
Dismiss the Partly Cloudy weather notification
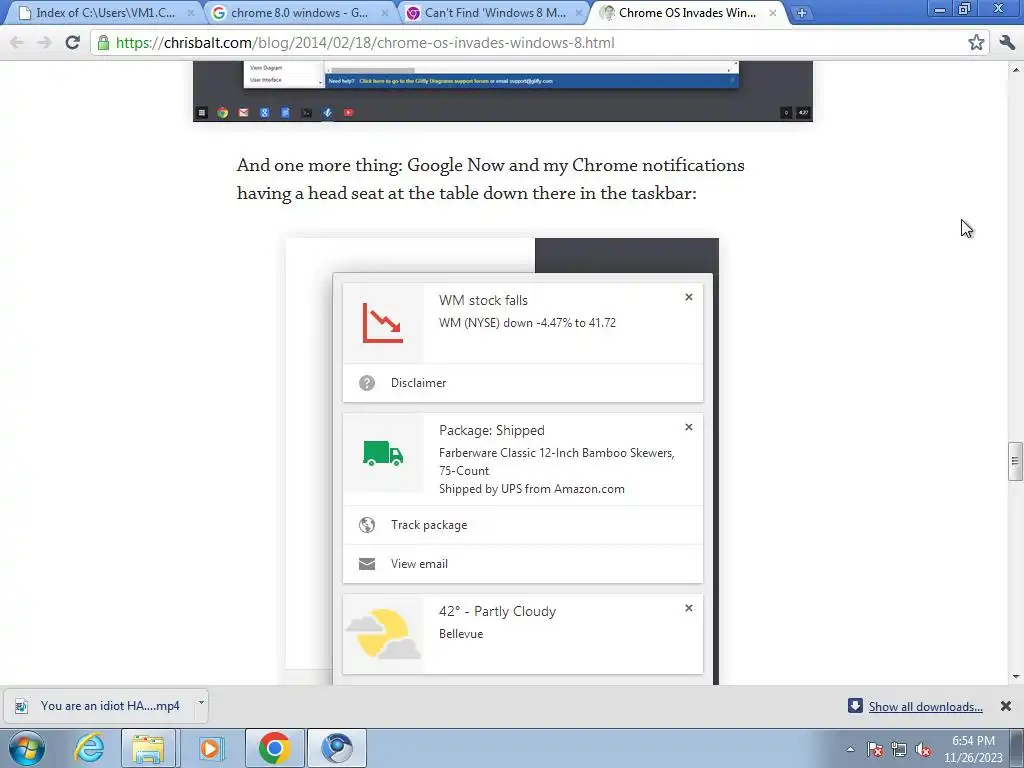click(x=688, y=608)
